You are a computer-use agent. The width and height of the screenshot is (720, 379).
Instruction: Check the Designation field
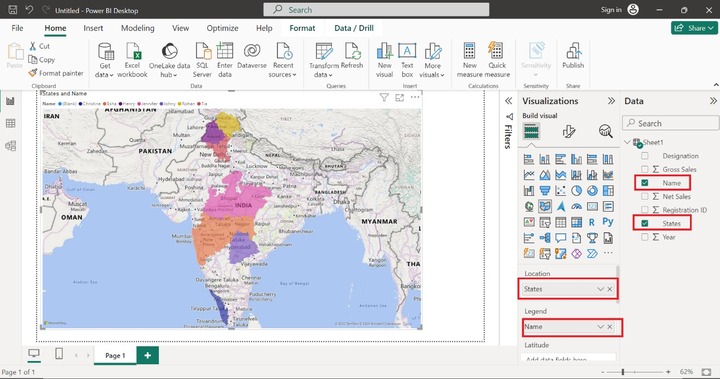click(x=645, y=156)
